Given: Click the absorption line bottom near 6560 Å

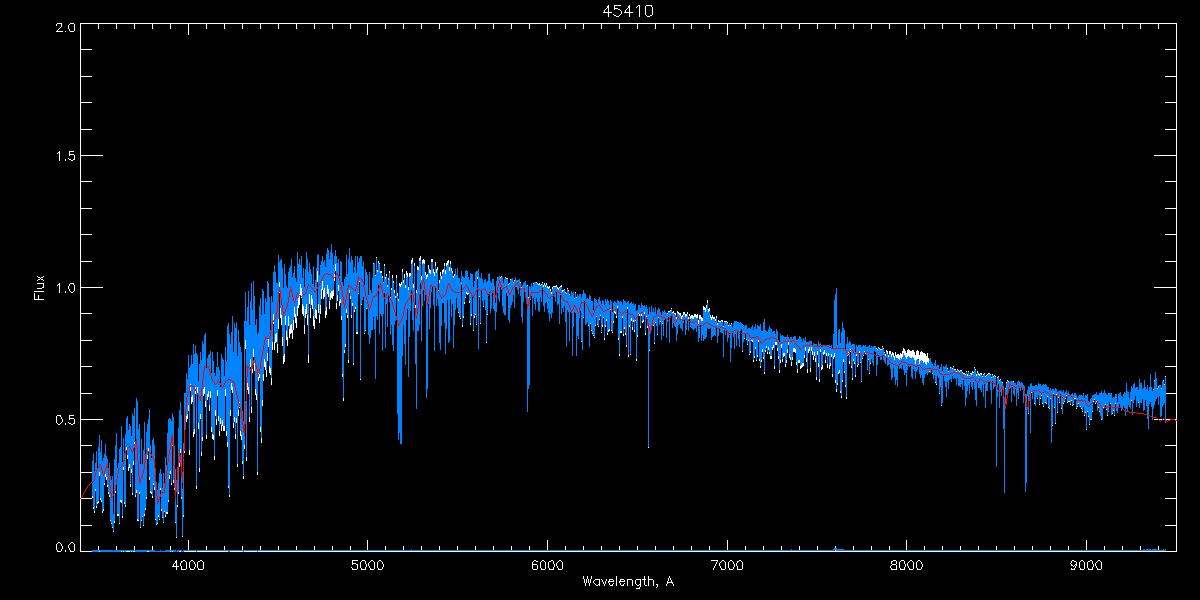Looking at the screenshot, I should [x=648, y=445].
